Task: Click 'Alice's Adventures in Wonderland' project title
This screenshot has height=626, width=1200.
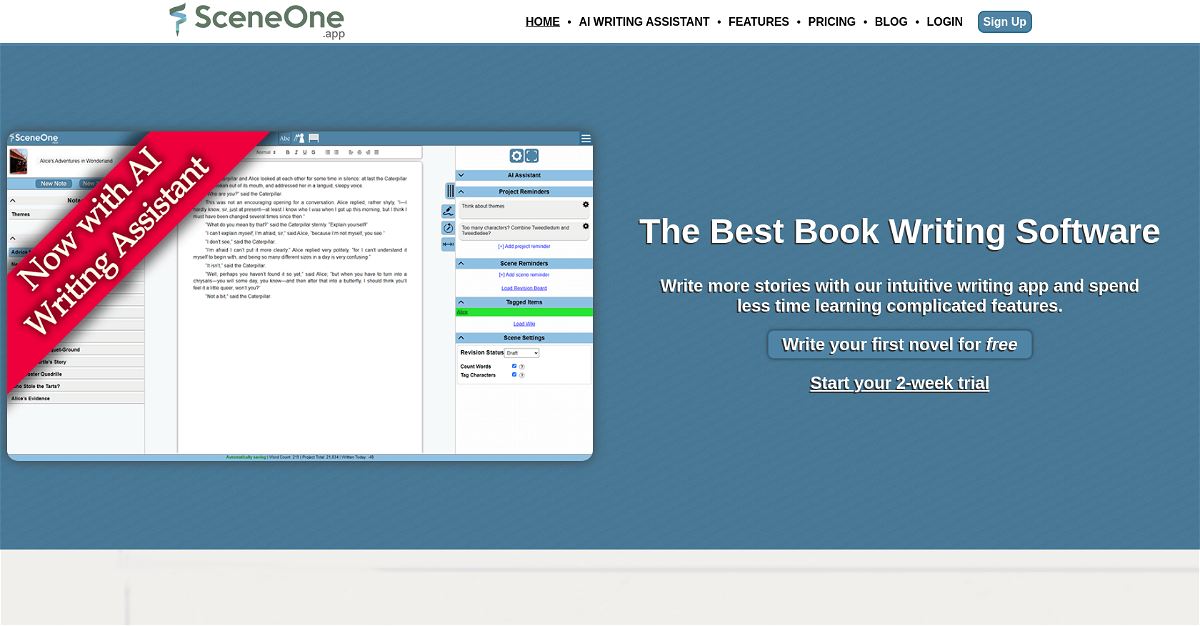Action: 76,161
